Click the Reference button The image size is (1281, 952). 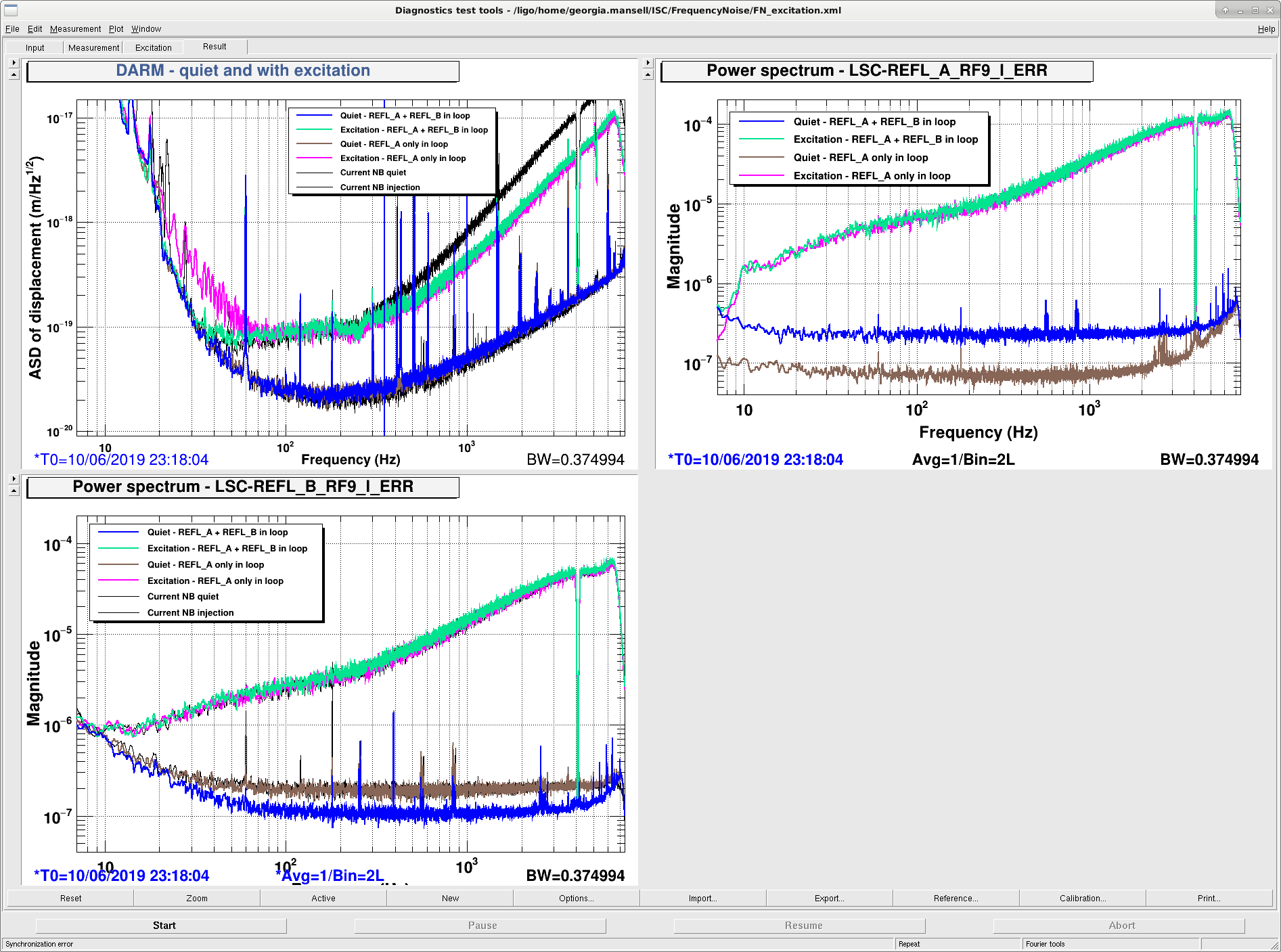(956, 899)
